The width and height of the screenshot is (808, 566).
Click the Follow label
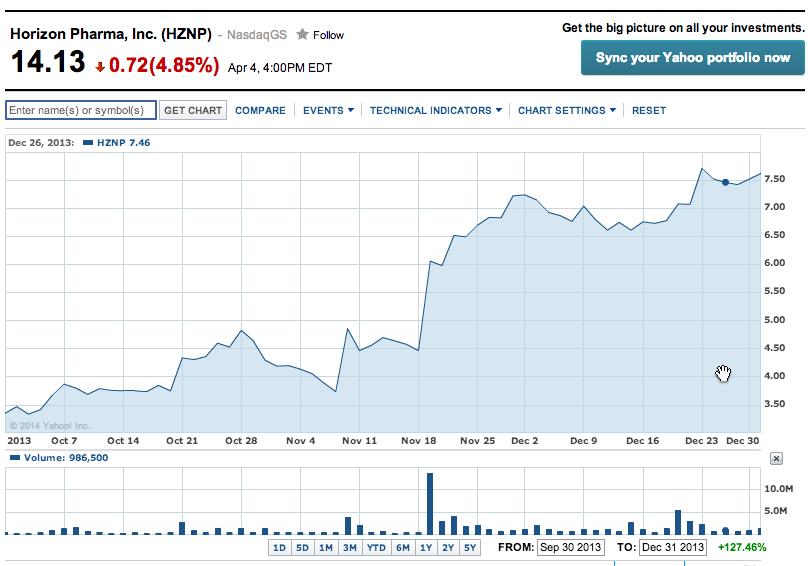328,35
